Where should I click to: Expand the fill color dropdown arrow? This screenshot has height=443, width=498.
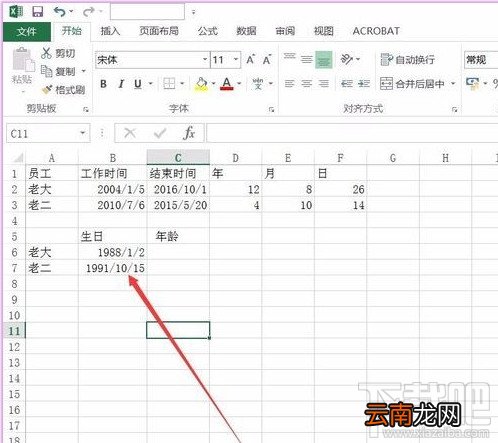[213, 83]
